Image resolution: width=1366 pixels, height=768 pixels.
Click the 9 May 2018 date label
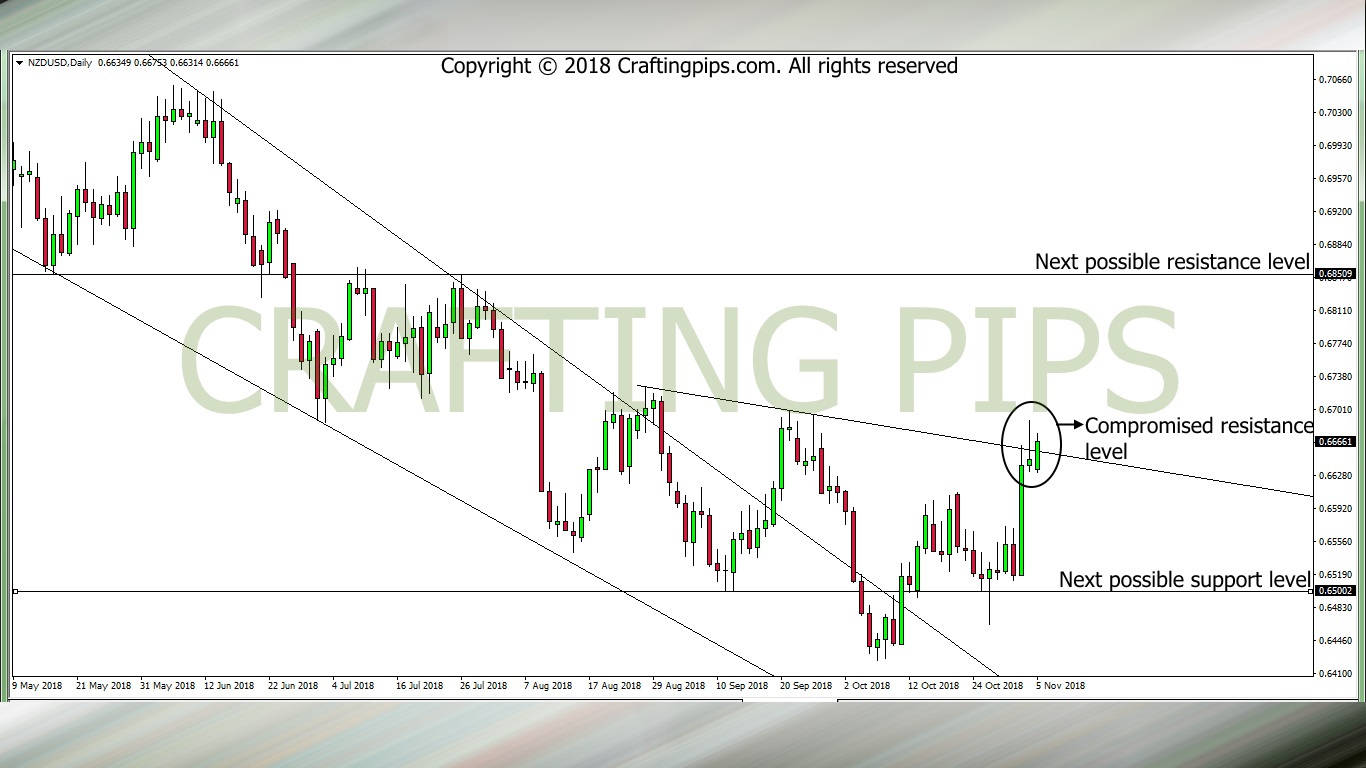tap(38, 686)
